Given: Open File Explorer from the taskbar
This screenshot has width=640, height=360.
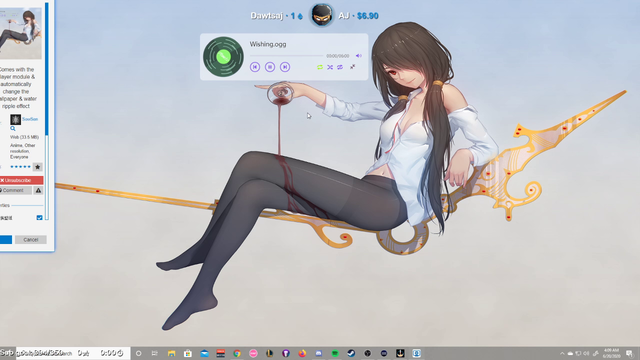Looking at the screenshot, I should click(x=171, y=353).
